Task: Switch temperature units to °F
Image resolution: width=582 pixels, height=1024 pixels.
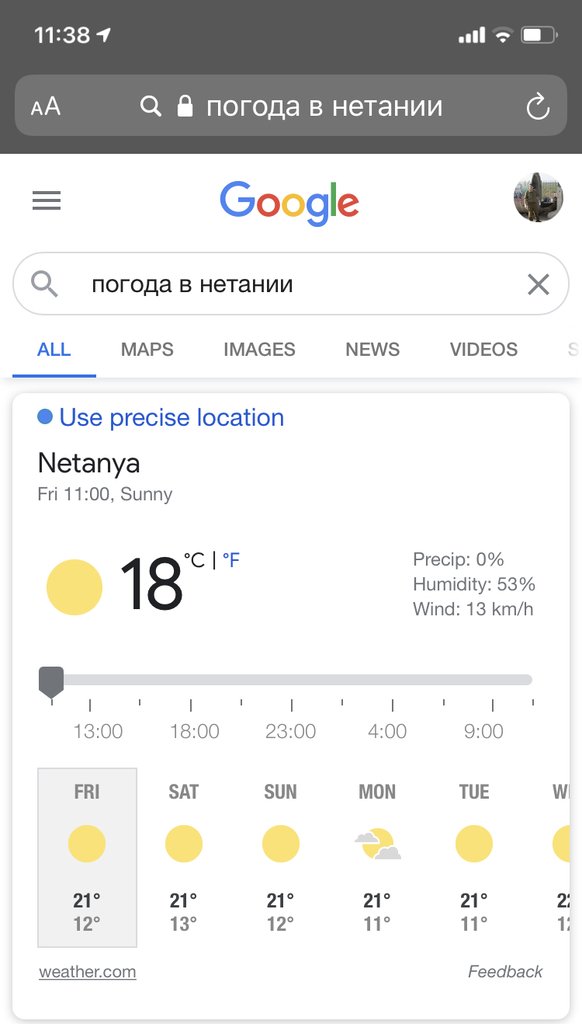Action: [231, 560]
